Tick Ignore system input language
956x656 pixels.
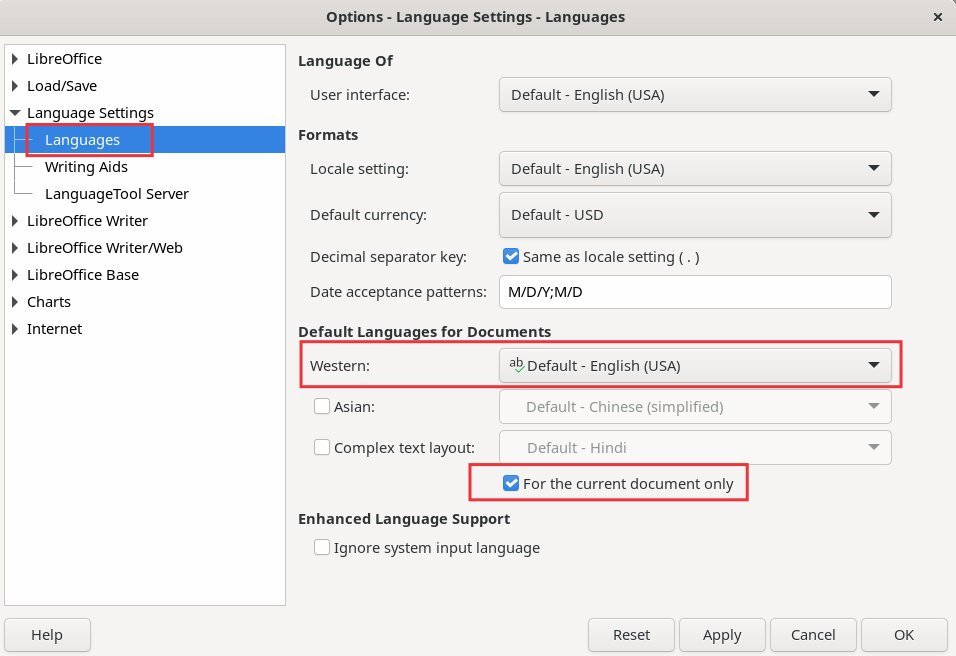pyautogui.click(x=322, y=547)
